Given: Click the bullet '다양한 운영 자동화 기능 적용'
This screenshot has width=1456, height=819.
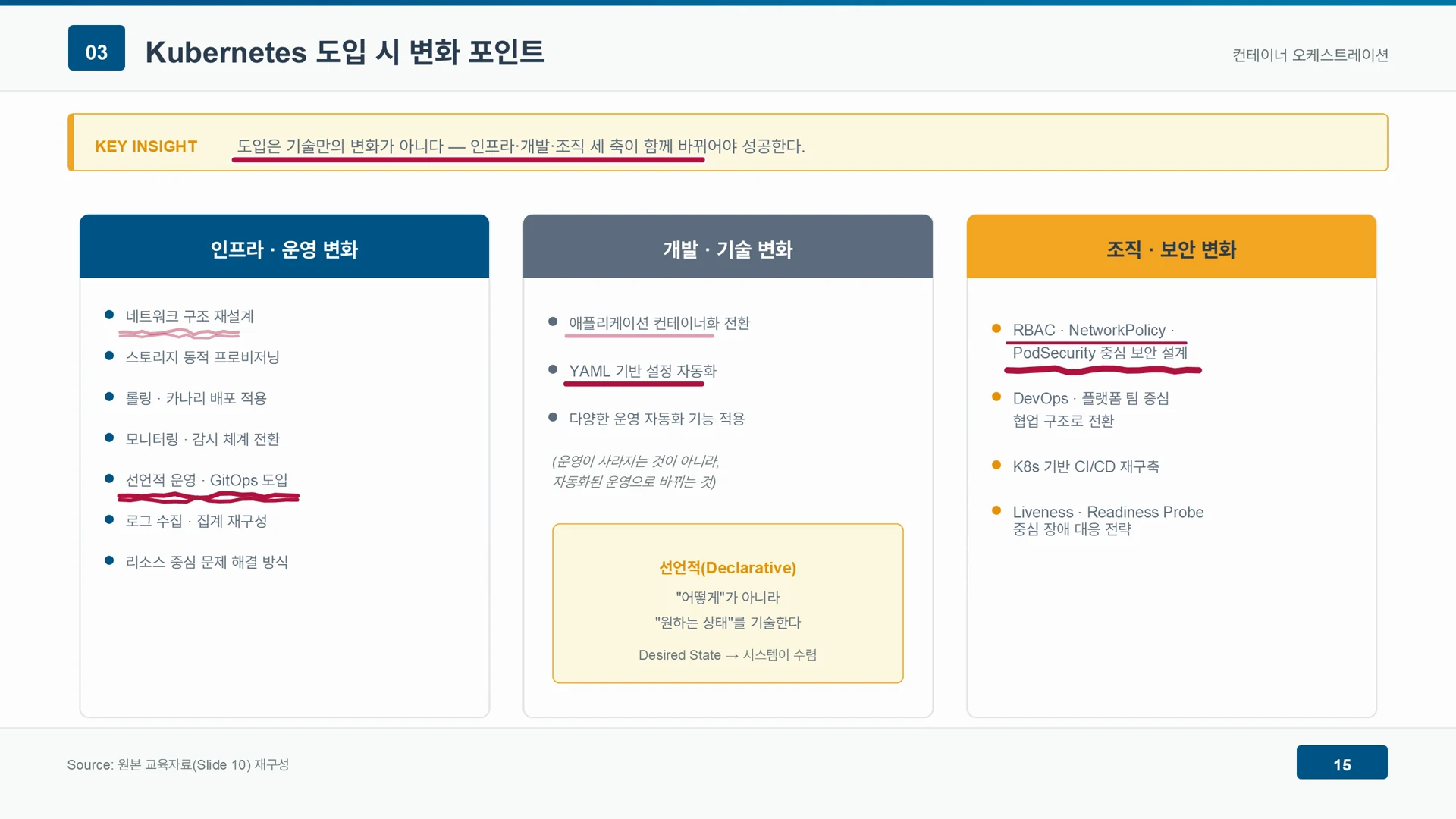Looking at the screenshot, I should pyautogui.click(x=657, y=419).
